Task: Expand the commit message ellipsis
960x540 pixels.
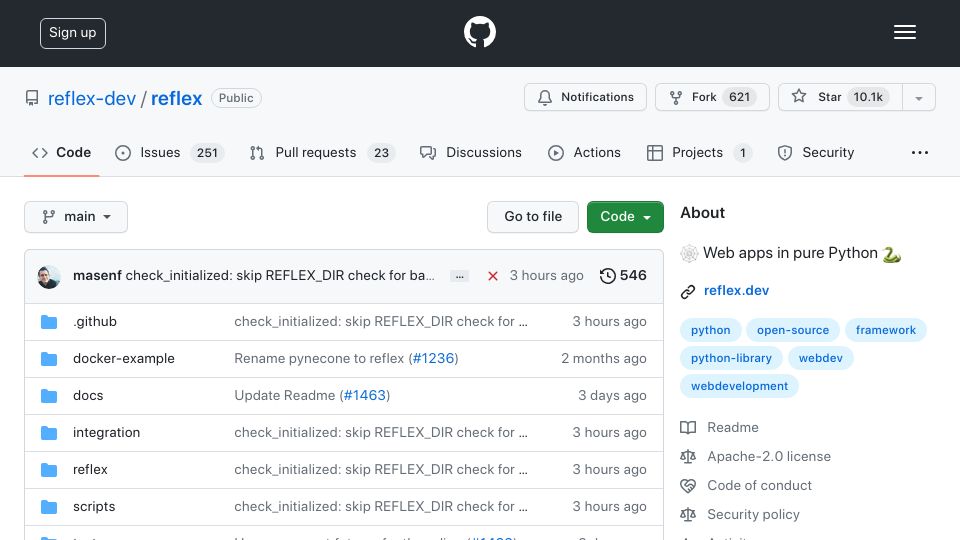Action: point(459,277)
